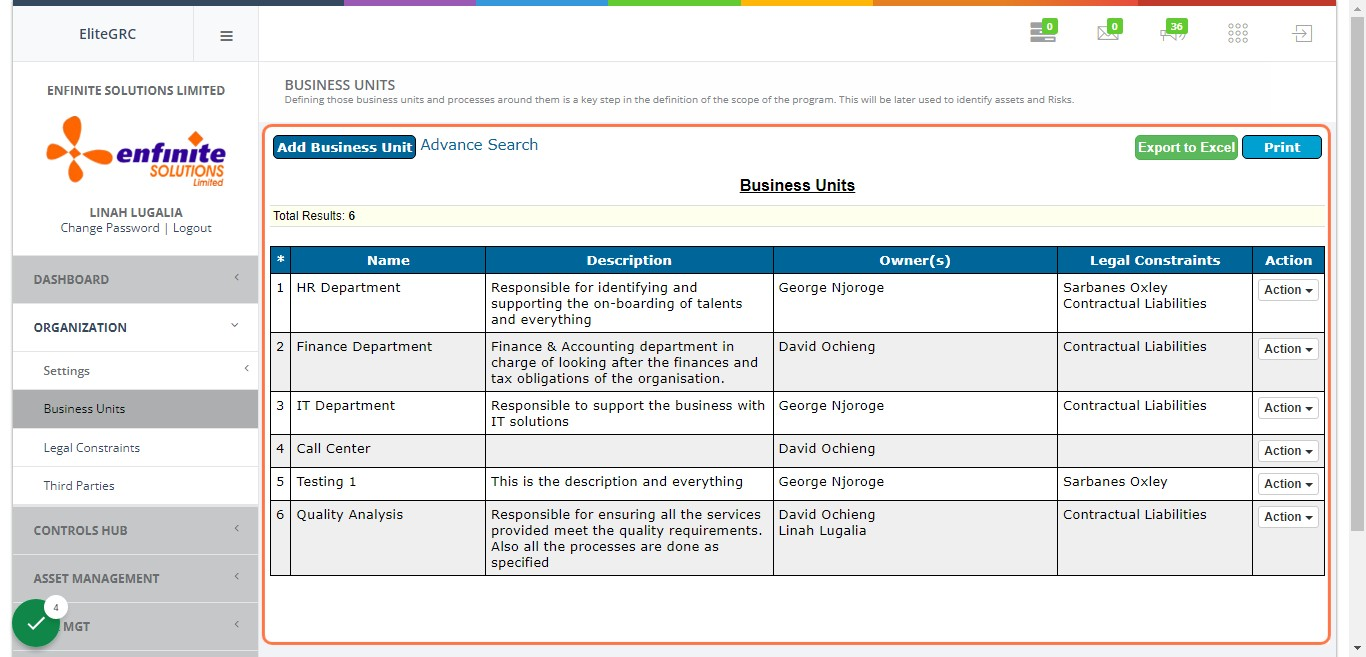Click the logout exit icon in header
Screen dimensions: 1366x657
(1301, 34)
